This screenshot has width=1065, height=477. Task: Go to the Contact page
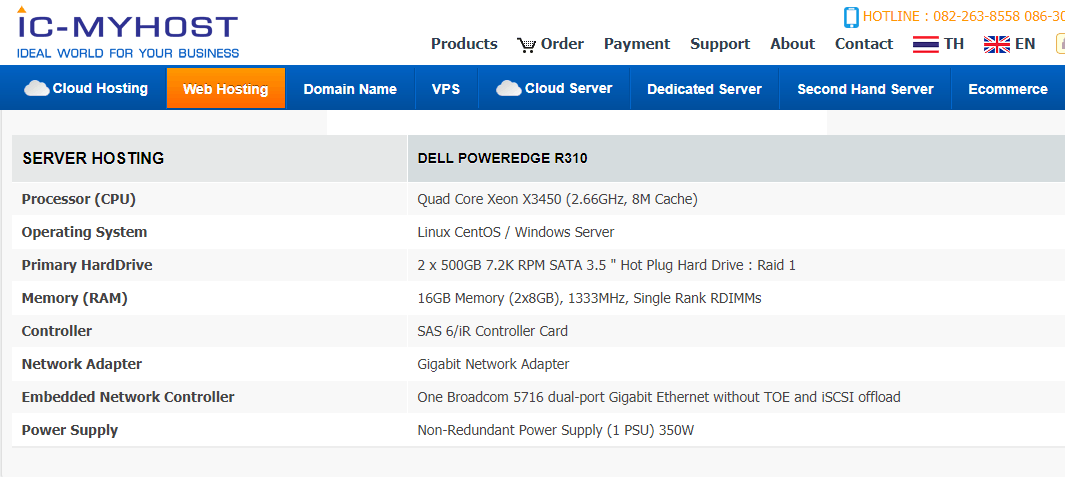click(x=864, y=43)
